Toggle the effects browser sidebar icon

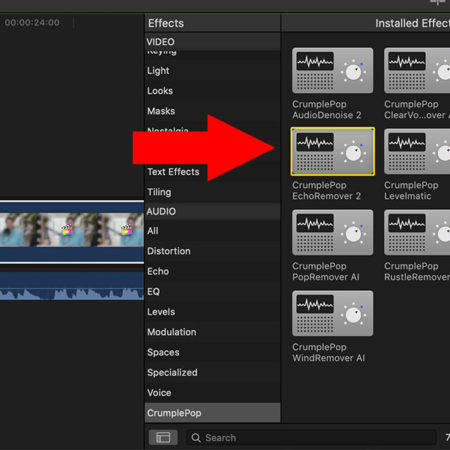pos(163,437)
